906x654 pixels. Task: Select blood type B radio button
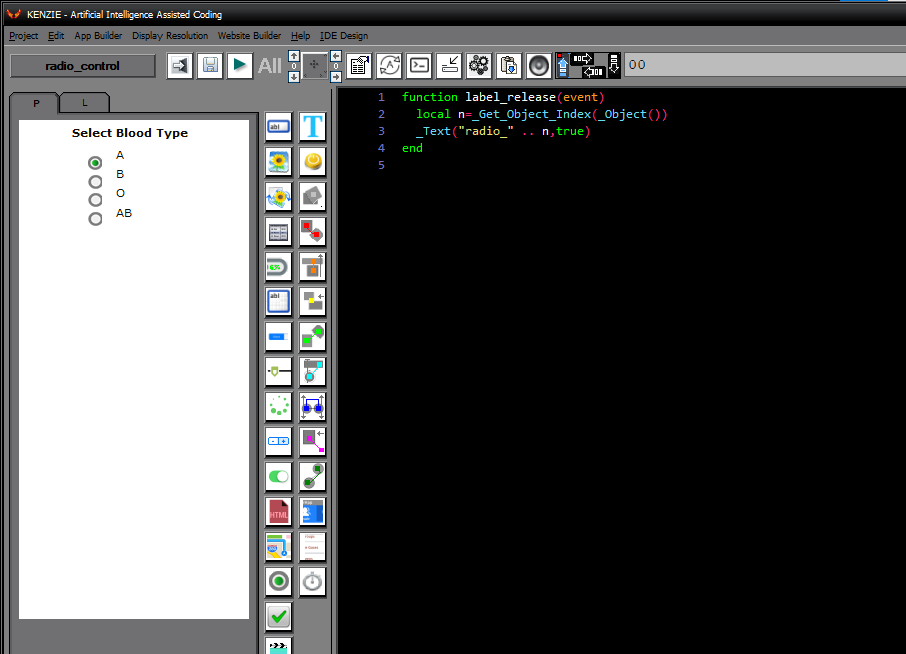coord(95,182)
